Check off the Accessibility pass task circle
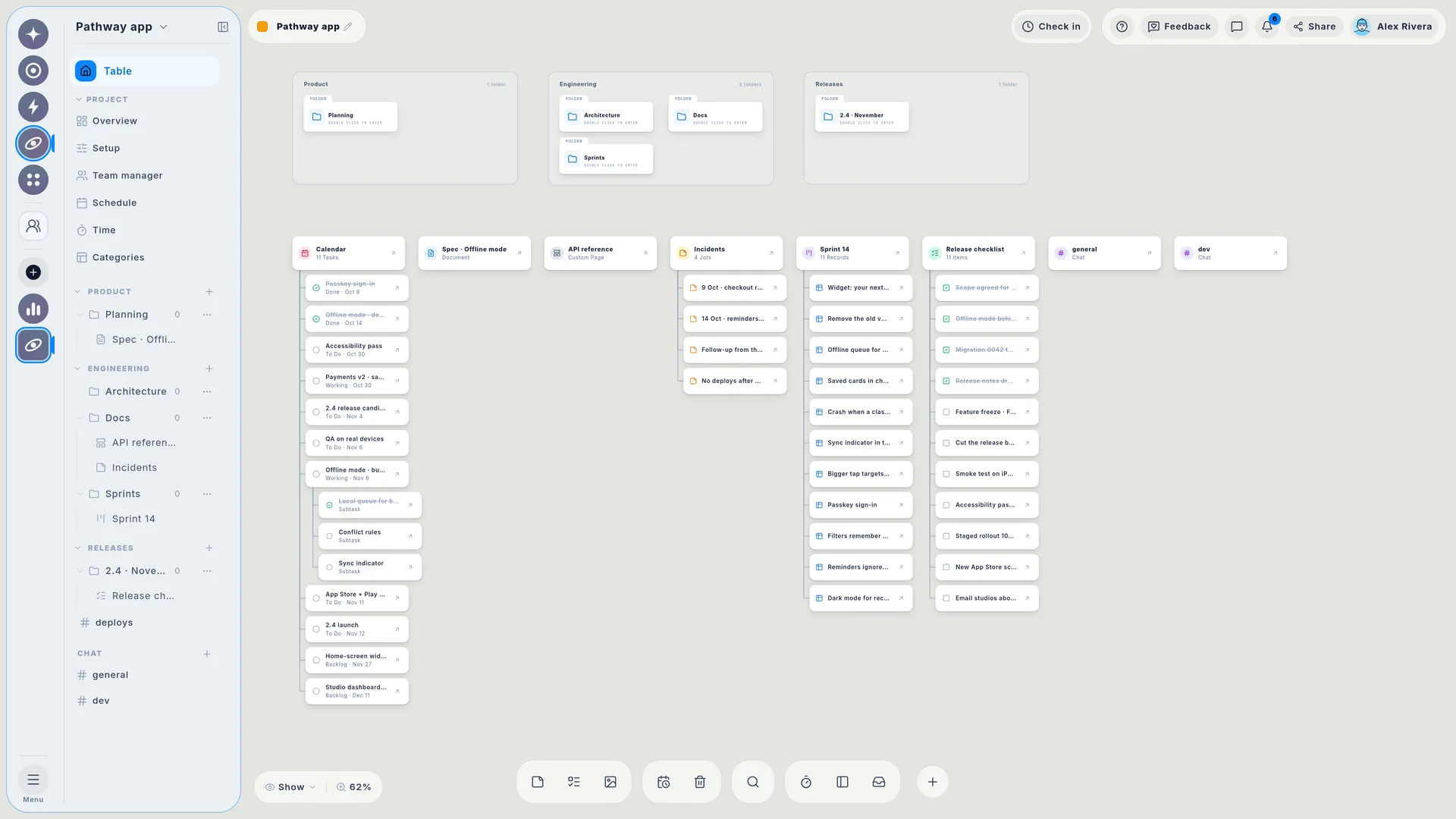The width and height of the screenshot is (1456, 819). pyautogui.click(x=316, y=350)
